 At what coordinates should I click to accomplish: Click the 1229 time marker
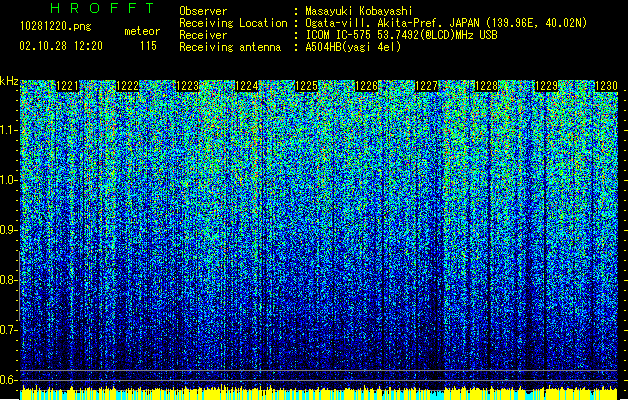click(x=546, y=86)
